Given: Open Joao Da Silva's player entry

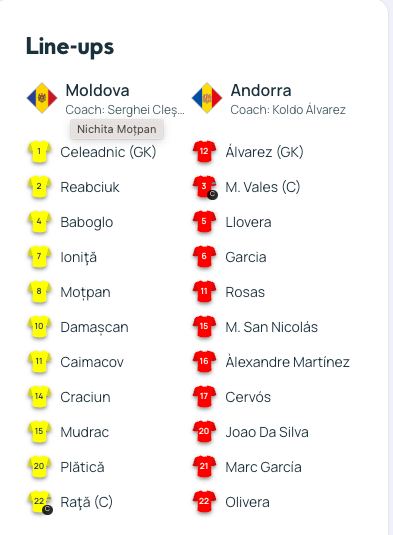Looking at the screenshot, I should point(267,432).
